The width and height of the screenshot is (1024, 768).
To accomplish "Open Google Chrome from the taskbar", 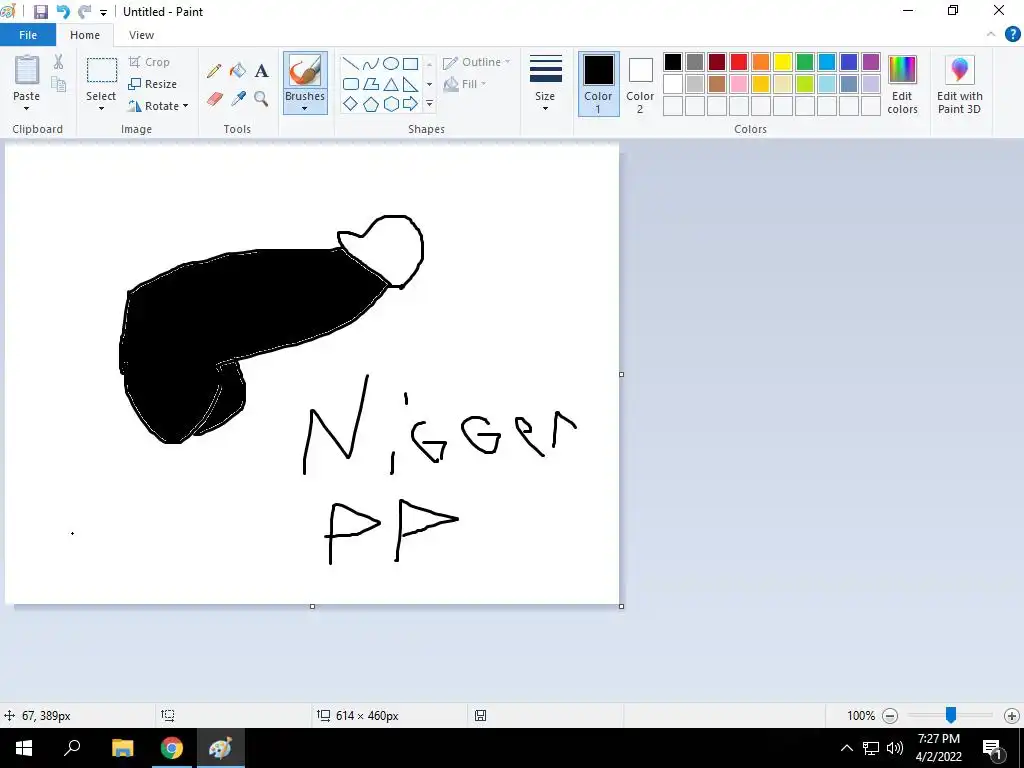I will pyautogui.click(x=172, y=748).
